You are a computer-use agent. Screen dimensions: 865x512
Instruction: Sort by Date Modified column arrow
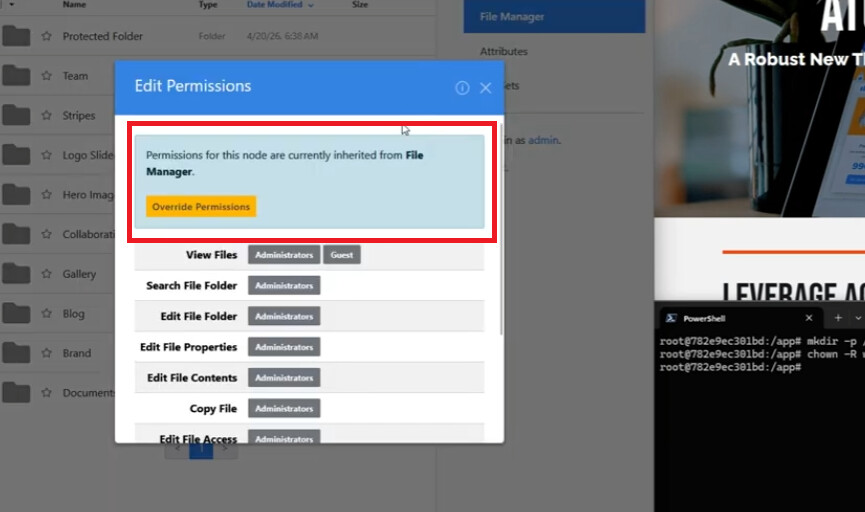pyautogui.click(x=311, y=5)
